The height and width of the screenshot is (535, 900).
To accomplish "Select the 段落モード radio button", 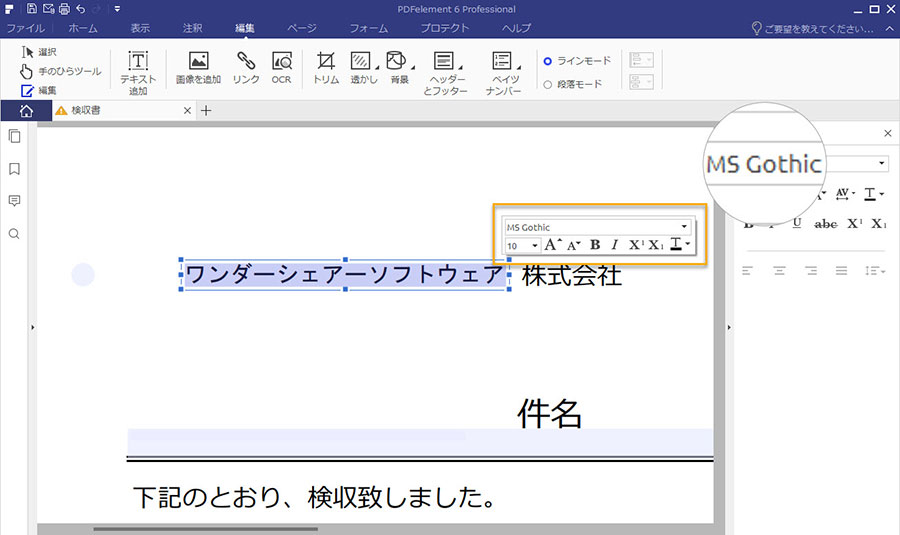I will point(548,84).
